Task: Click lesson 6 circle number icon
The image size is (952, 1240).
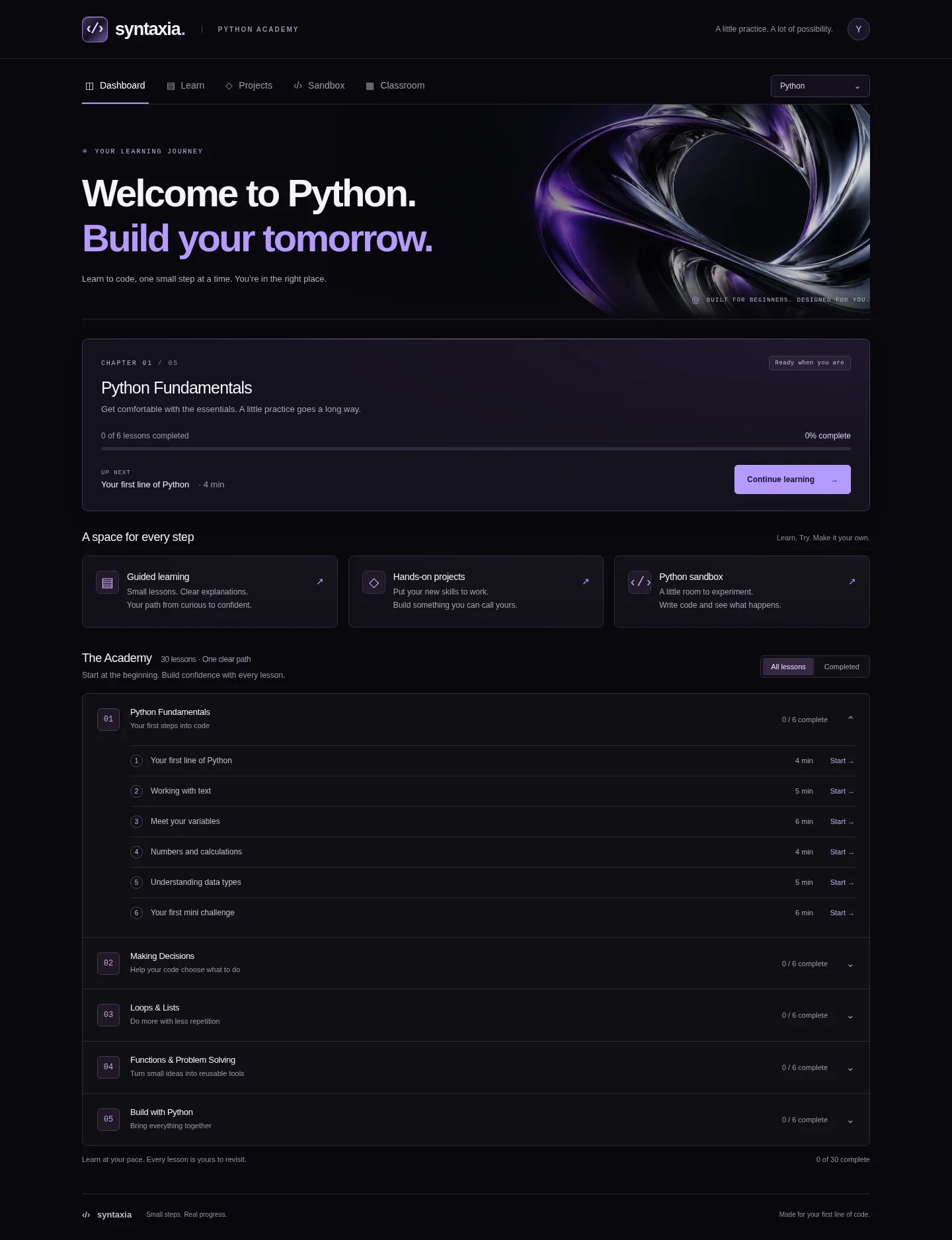Action: pyautogui.click(x=137, y=913)
